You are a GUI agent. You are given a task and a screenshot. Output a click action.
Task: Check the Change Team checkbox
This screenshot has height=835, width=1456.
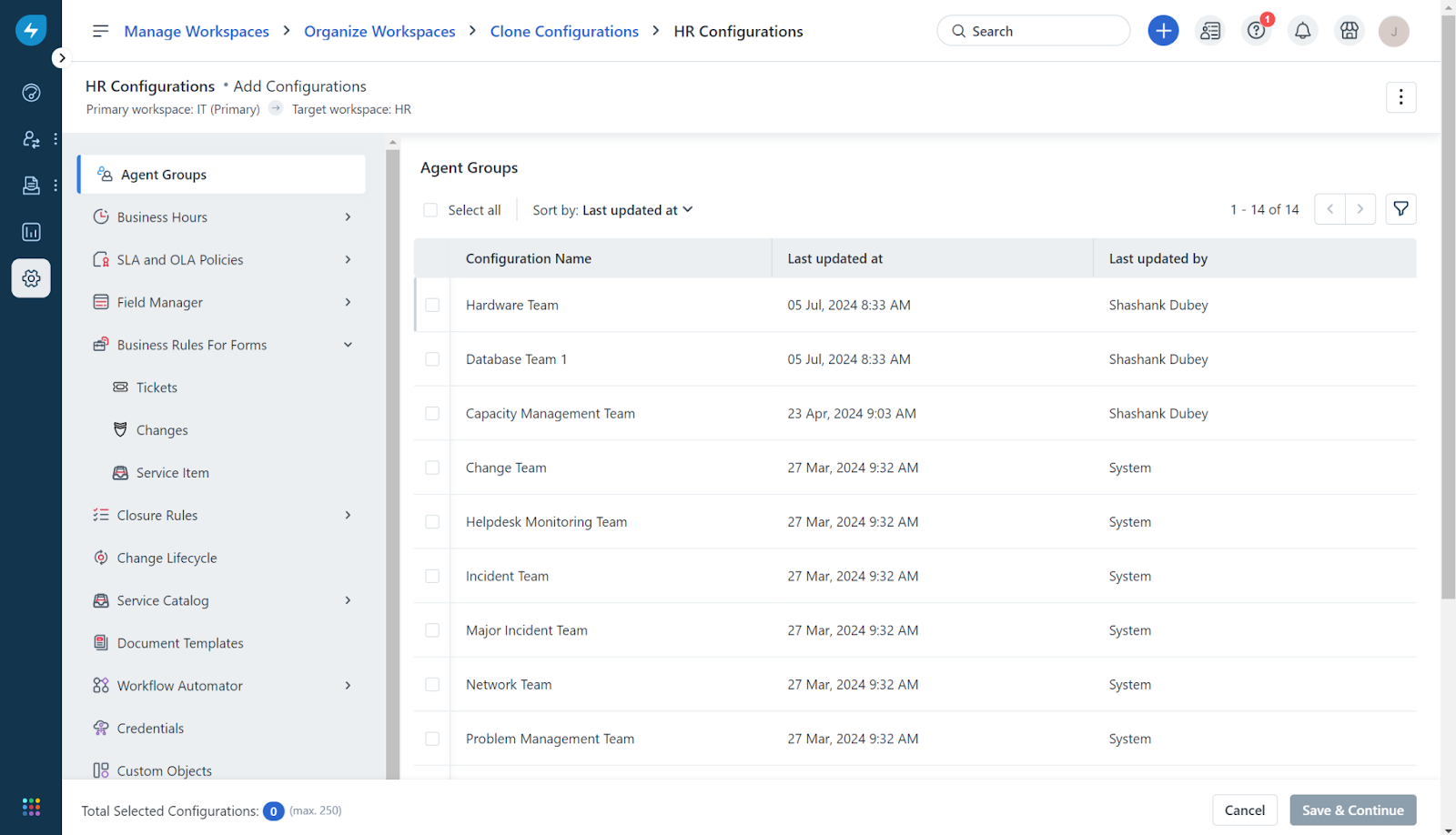coord(432,468)
